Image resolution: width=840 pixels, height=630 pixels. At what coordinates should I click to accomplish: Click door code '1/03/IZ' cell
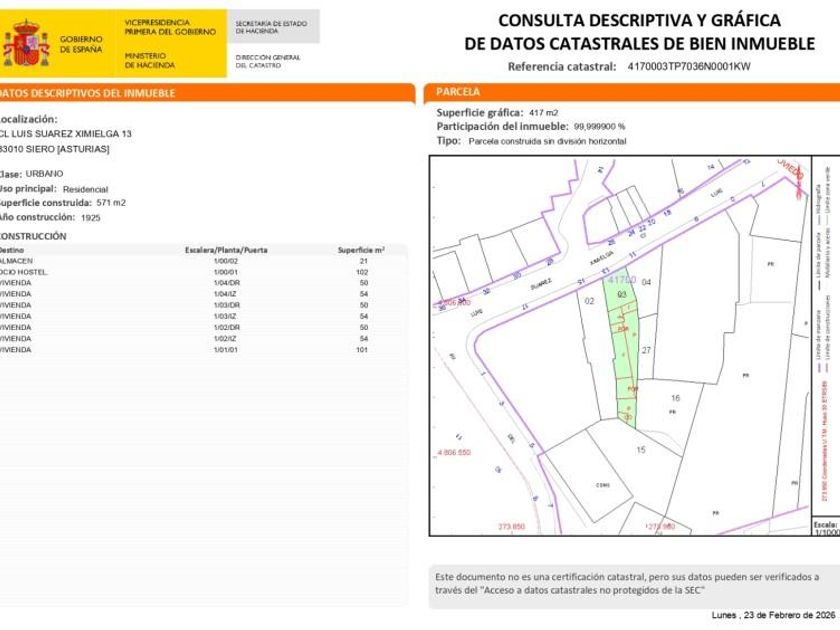226,317
